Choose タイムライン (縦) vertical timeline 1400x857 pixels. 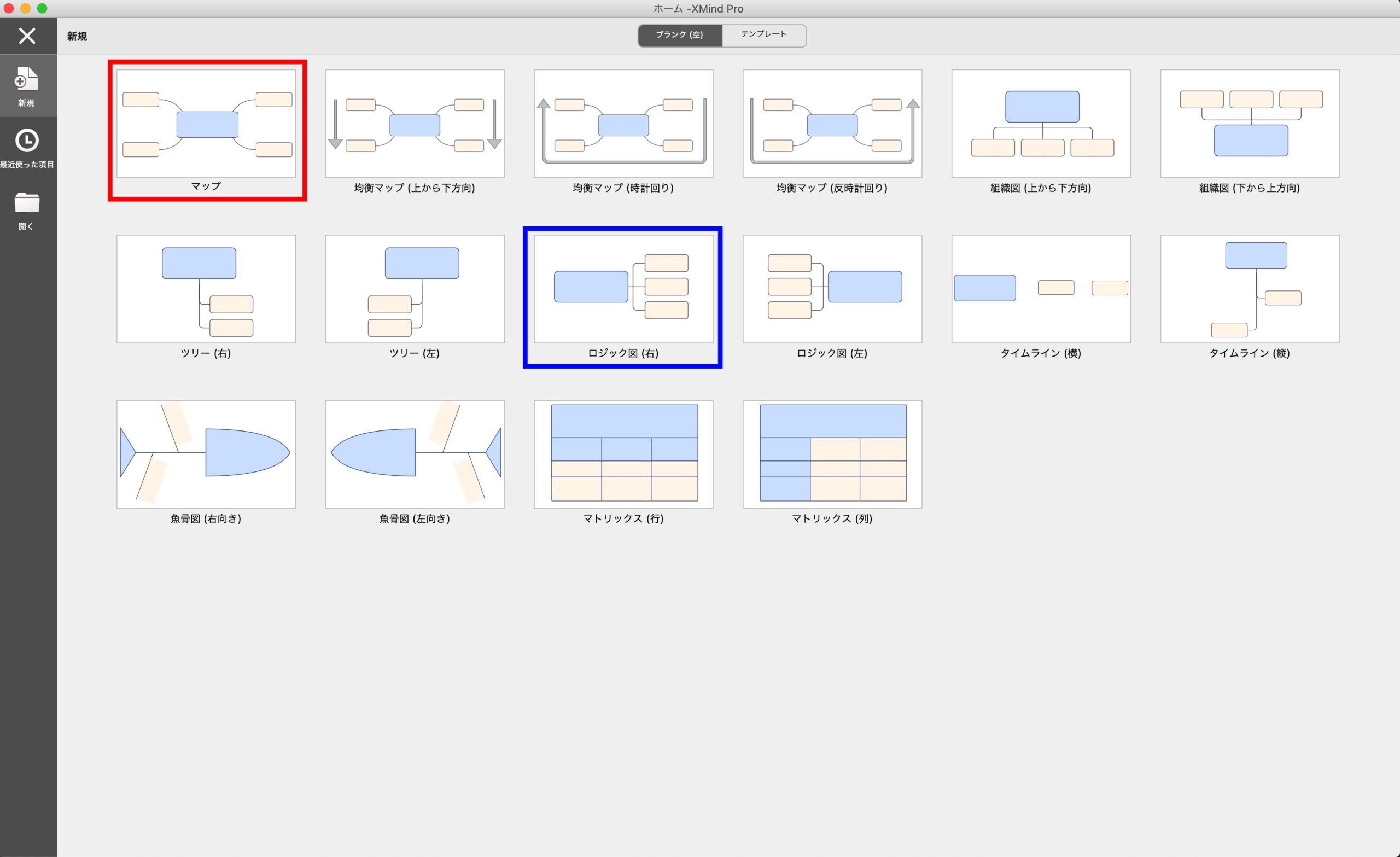tap(1250, 289)
